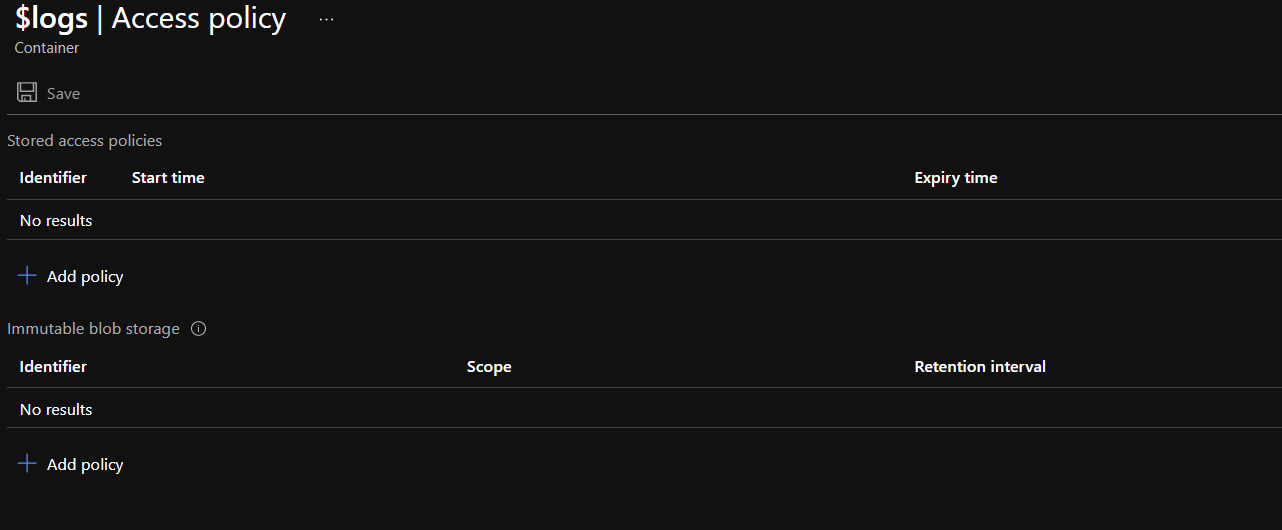Click No results row in stored policies table
Image resolution: width=1282 pixels, height=530 pixels.
coord(56,221)
